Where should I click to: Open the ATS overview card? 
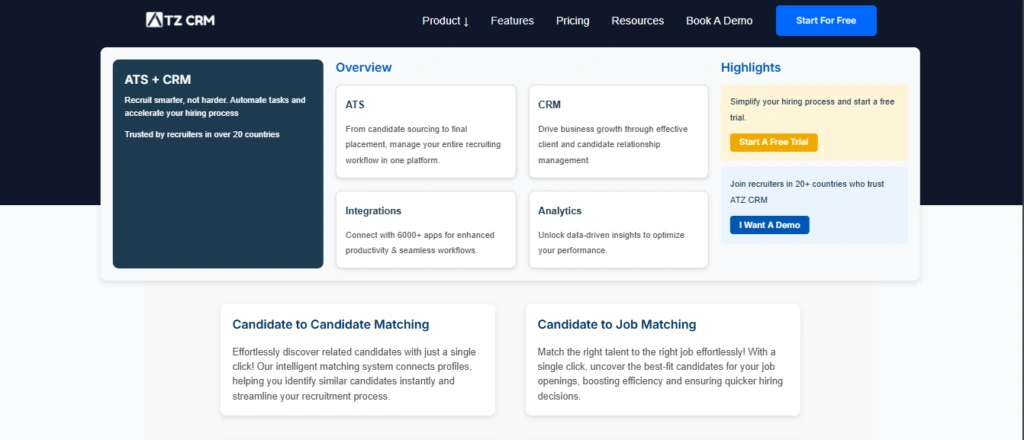[x=426, y=131]
